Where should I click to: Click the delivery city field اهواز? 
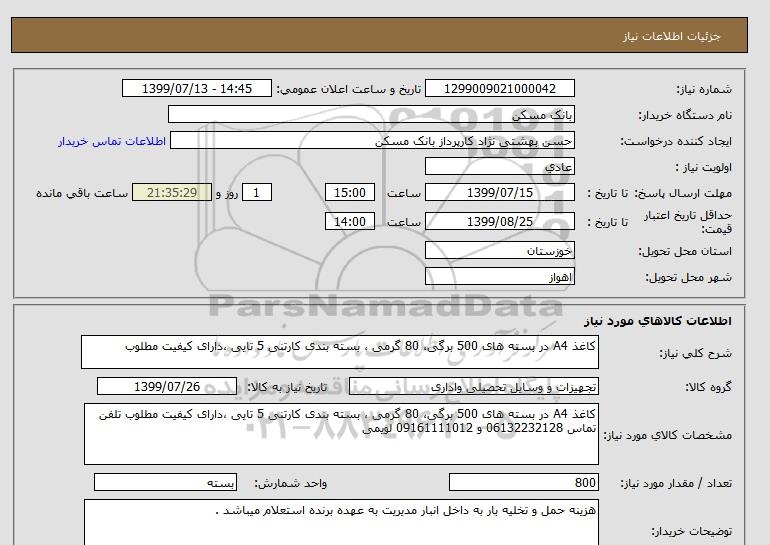point(512,277)
